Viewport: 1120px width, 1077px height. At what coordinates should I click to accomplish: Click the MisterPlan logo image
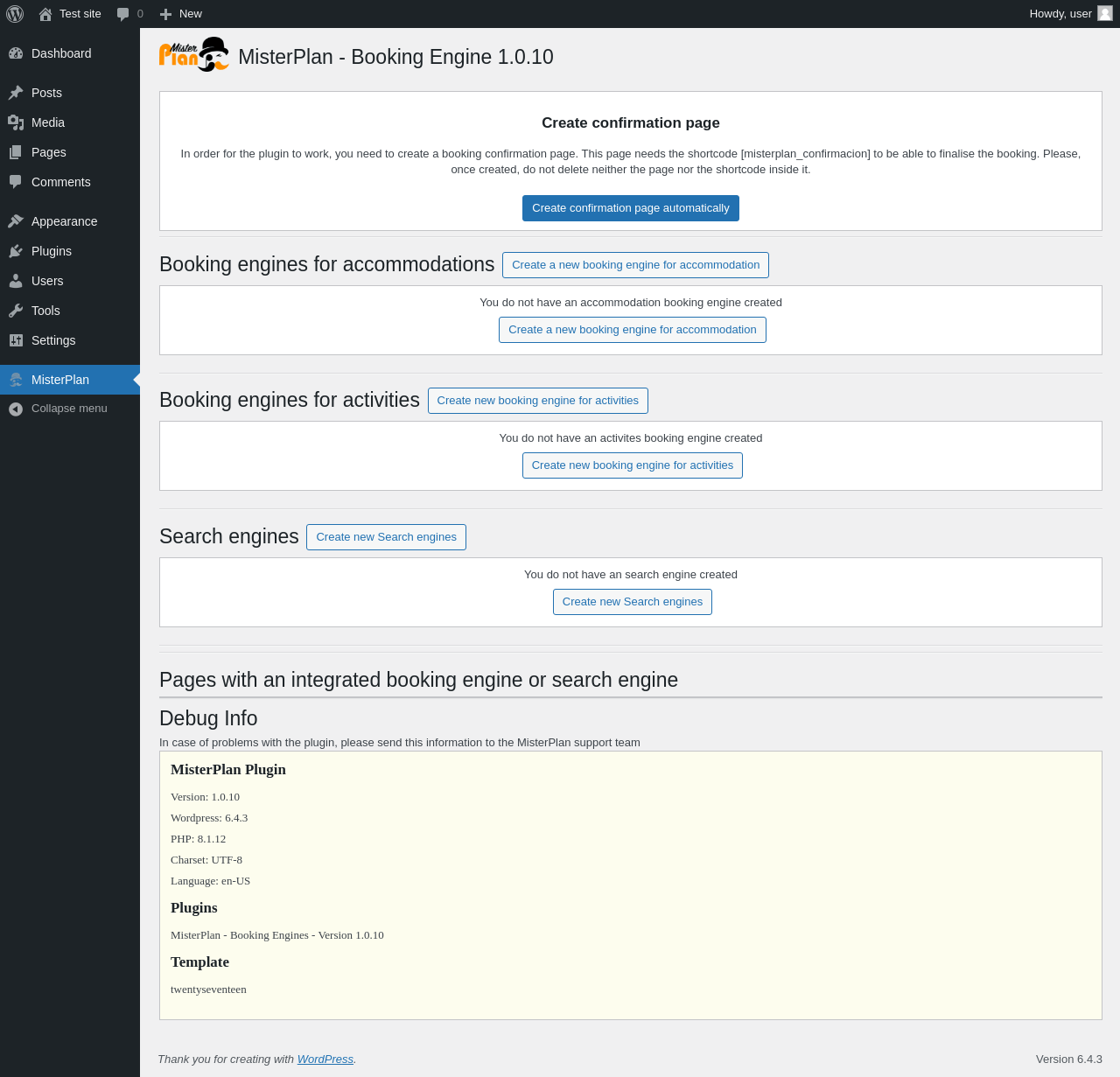(x=194, y=54)
